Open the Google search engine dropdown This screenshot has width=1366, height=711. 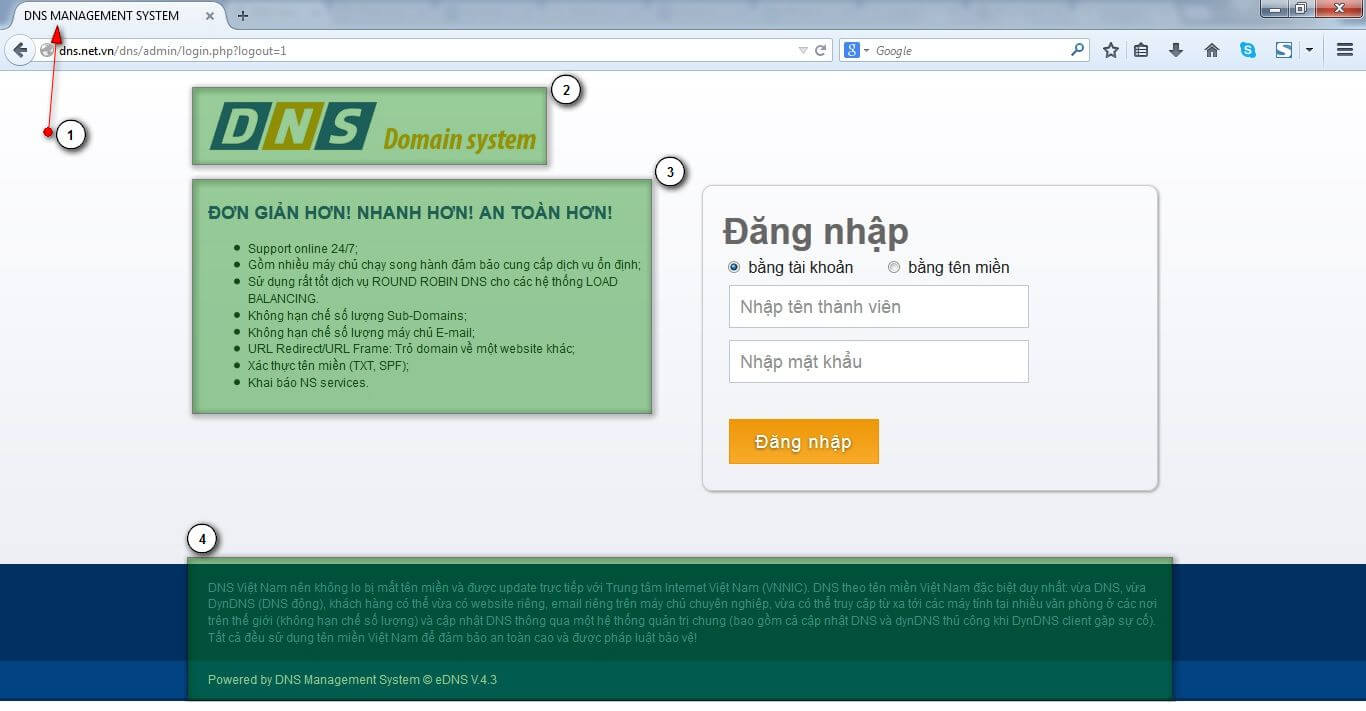(x=857, y=50)
